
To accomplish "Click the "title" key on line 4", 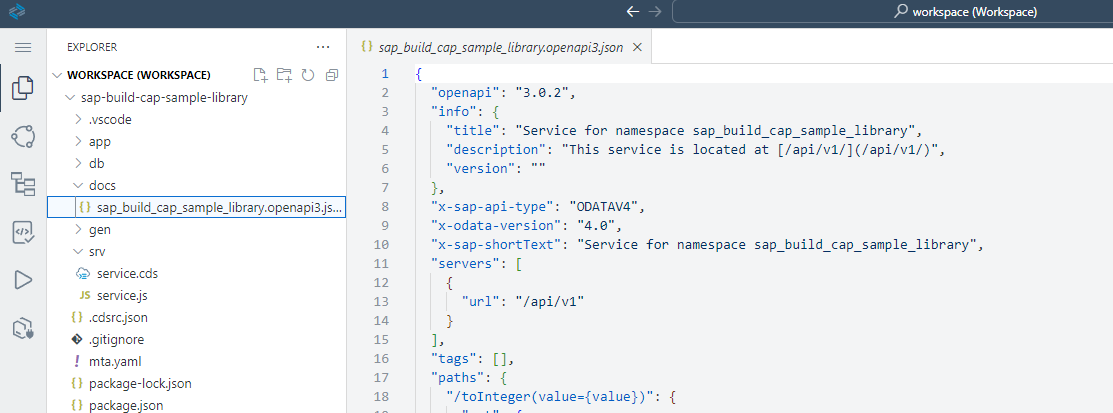I will (x=473, y=131).
